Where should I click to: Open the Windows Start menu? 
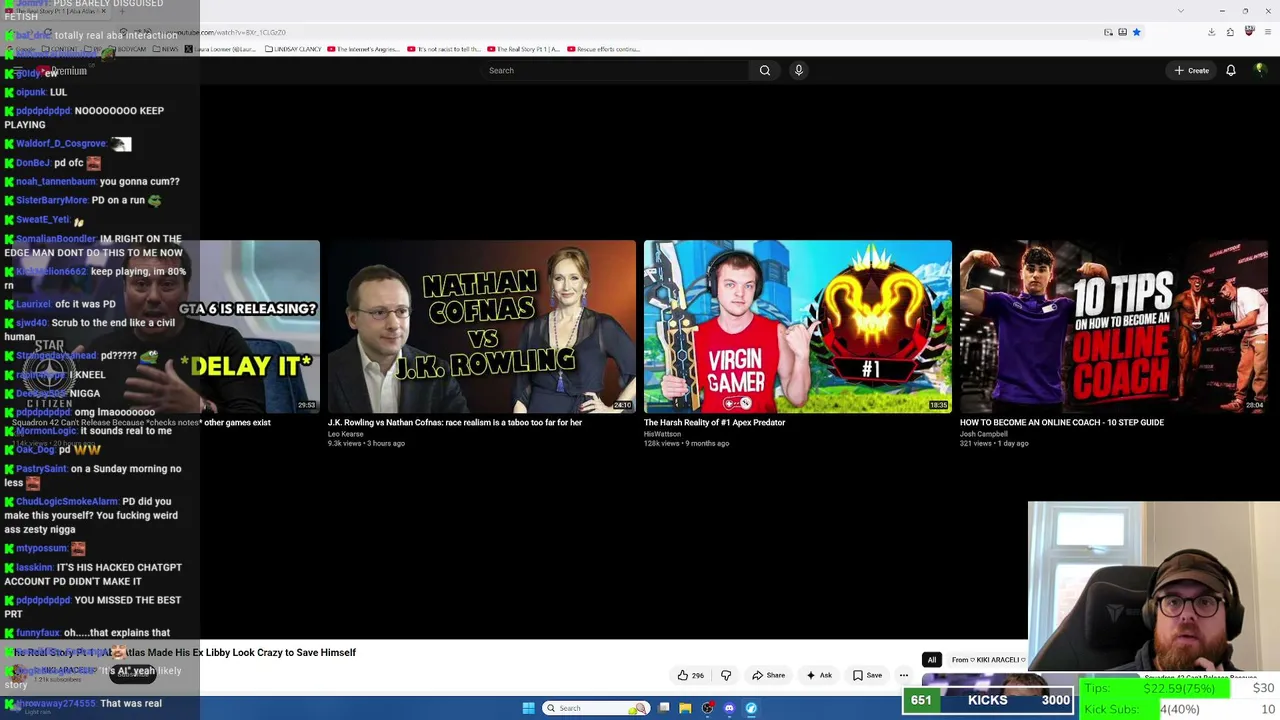[x=528, y=708]
